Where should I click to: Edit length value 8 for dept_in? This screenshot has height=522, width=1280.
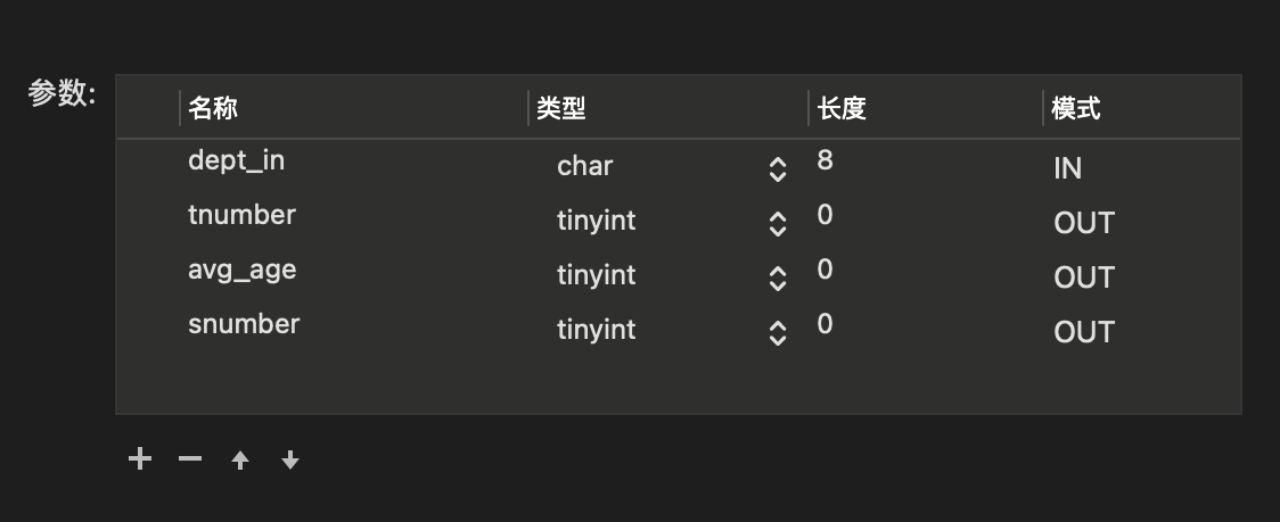tap(825, 160)
